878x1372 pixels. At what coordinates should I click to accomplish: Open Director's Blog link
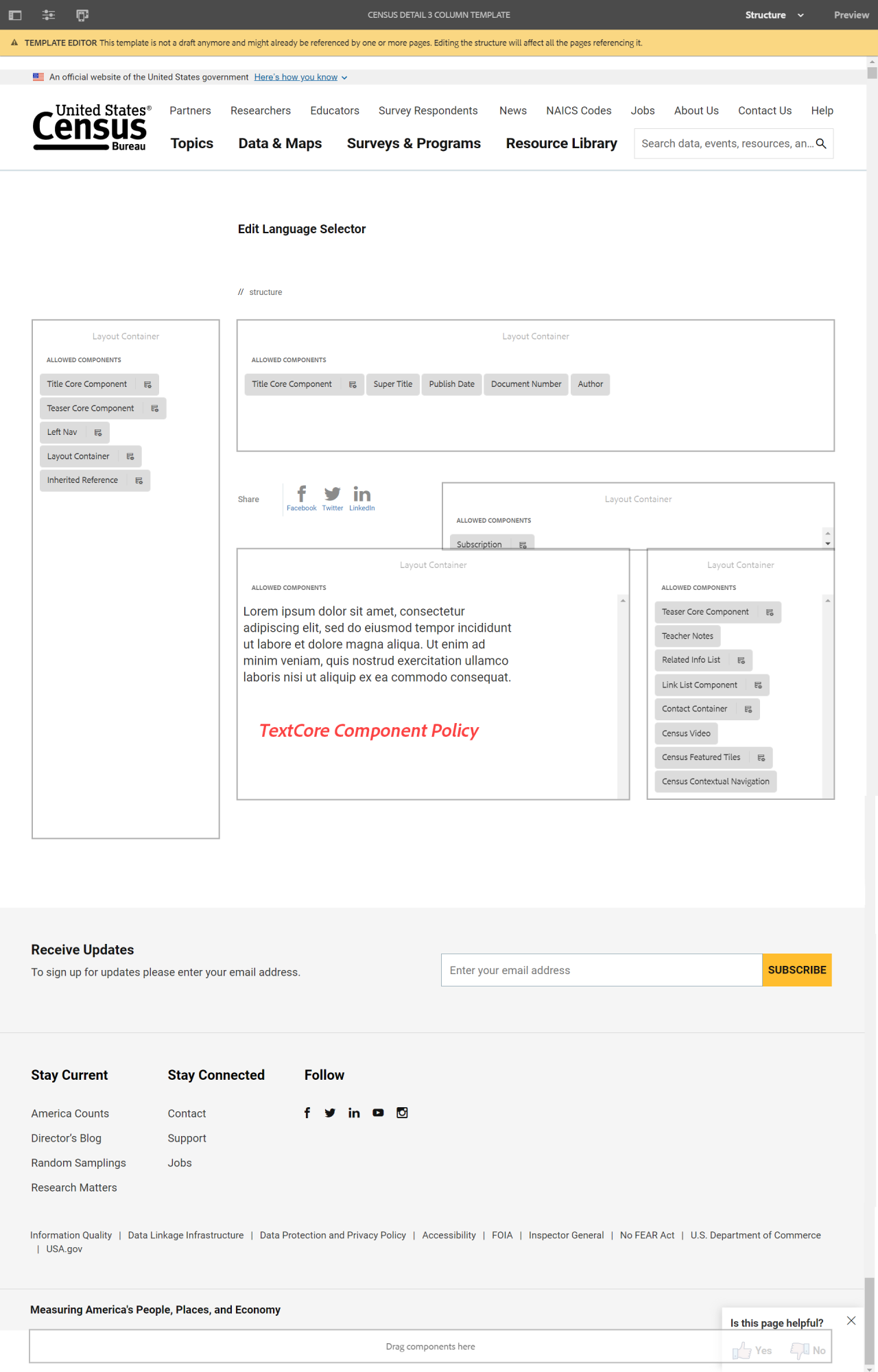click(x=66, y=1138)
